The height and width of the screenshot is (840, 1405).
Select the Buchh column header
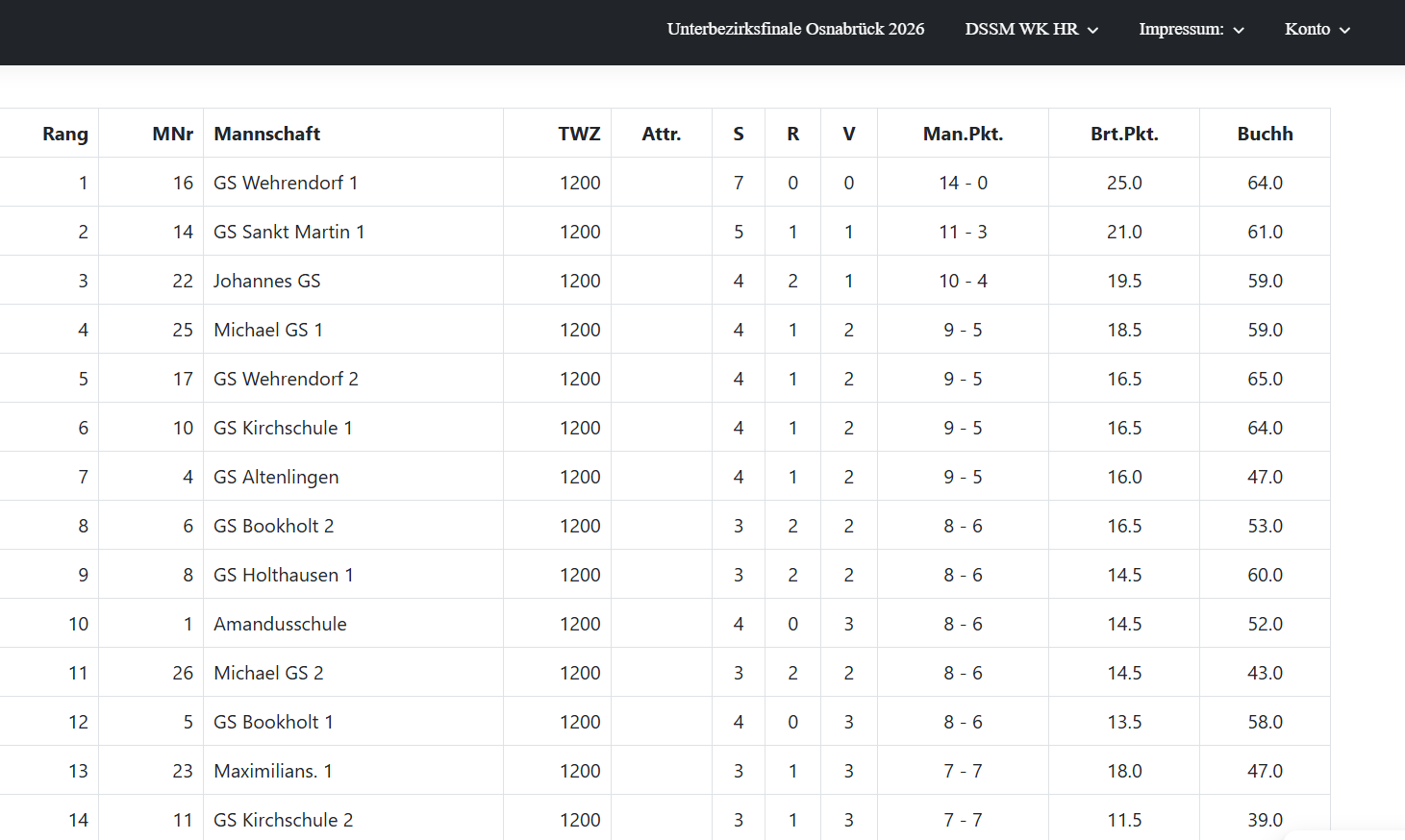[1265, 134]
